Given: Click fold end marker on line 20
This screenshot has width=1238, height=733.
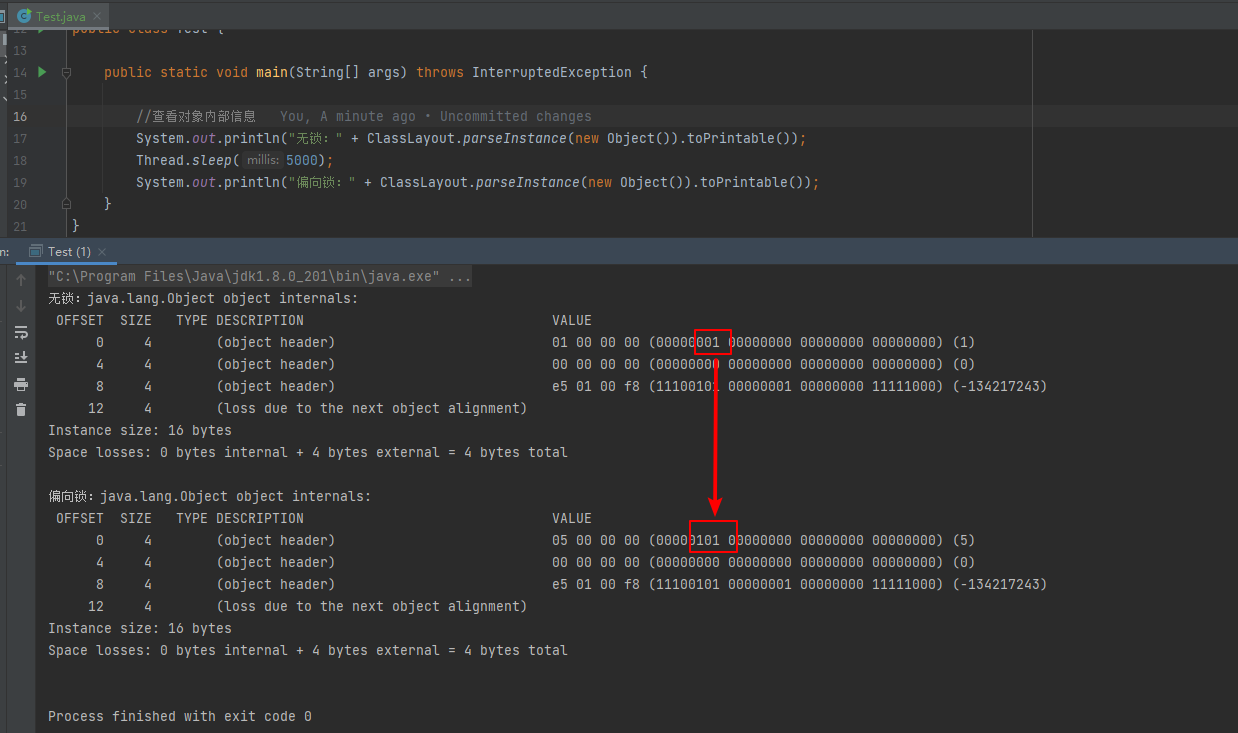Looking at the screenshot, I should (66, 204).
